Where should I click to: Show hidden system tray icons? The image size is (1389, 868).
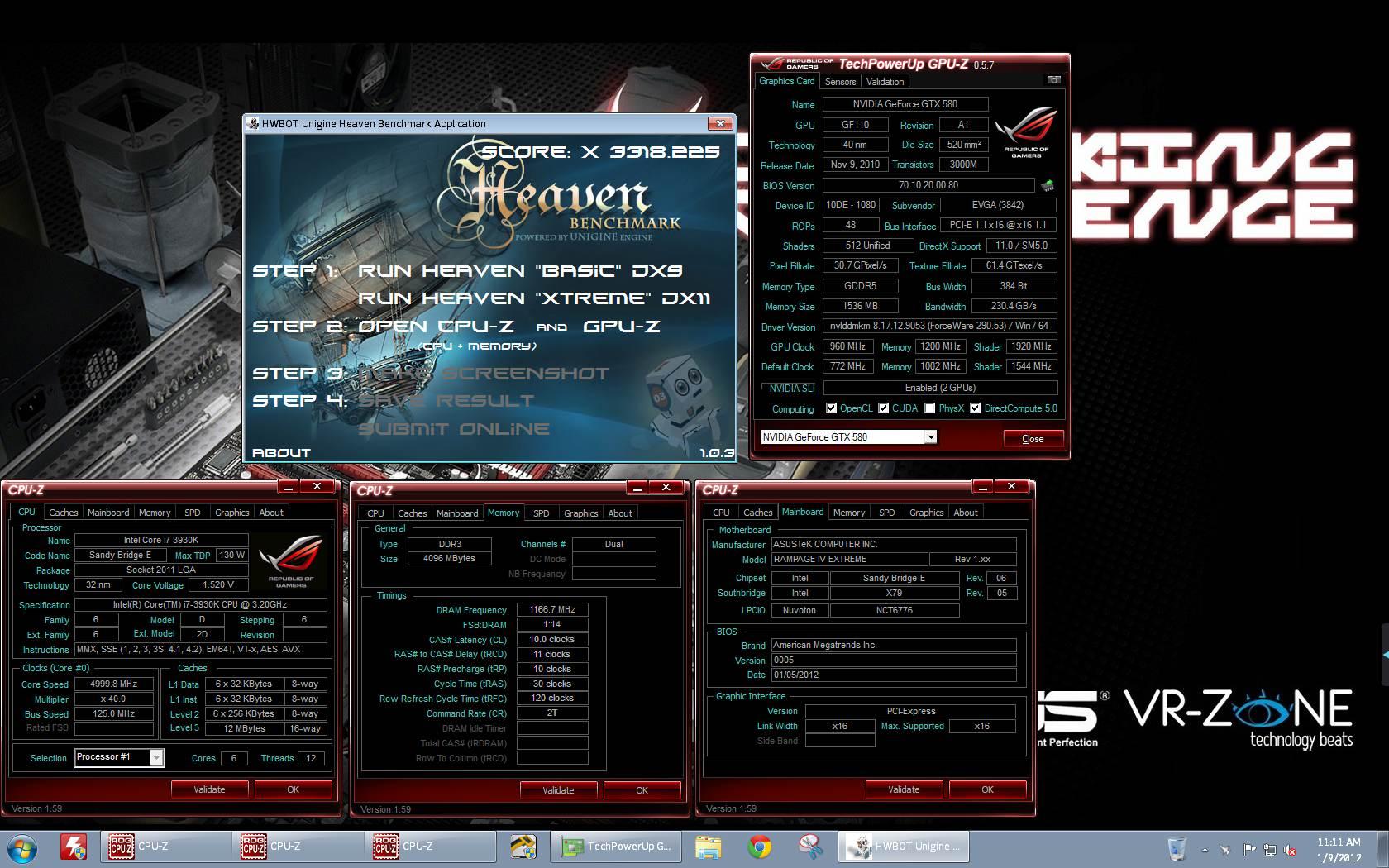[x=1205, y=850]
